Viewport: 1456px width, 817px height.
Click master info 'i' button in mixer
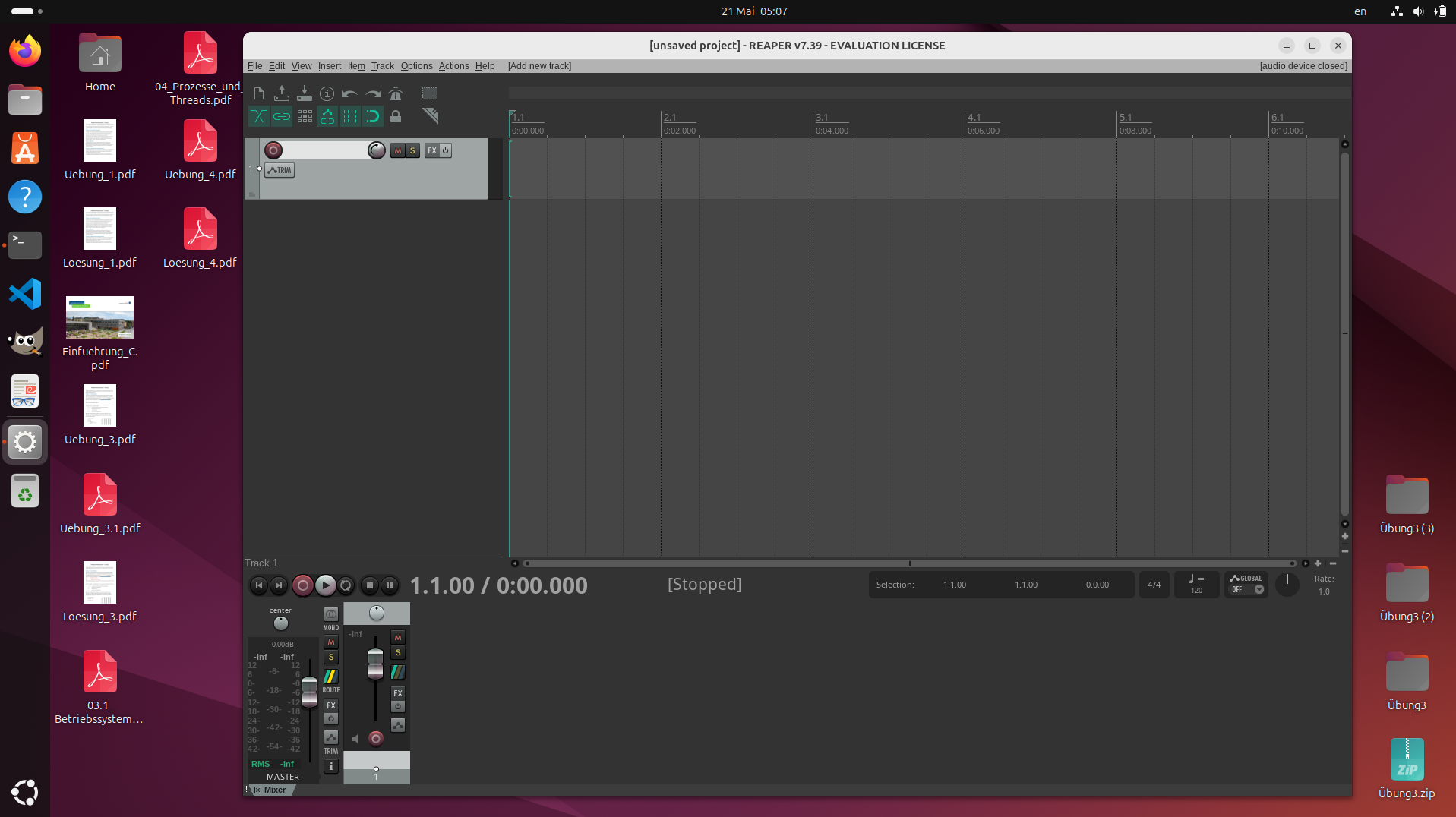pyautogui.click(x=331, y=766)
